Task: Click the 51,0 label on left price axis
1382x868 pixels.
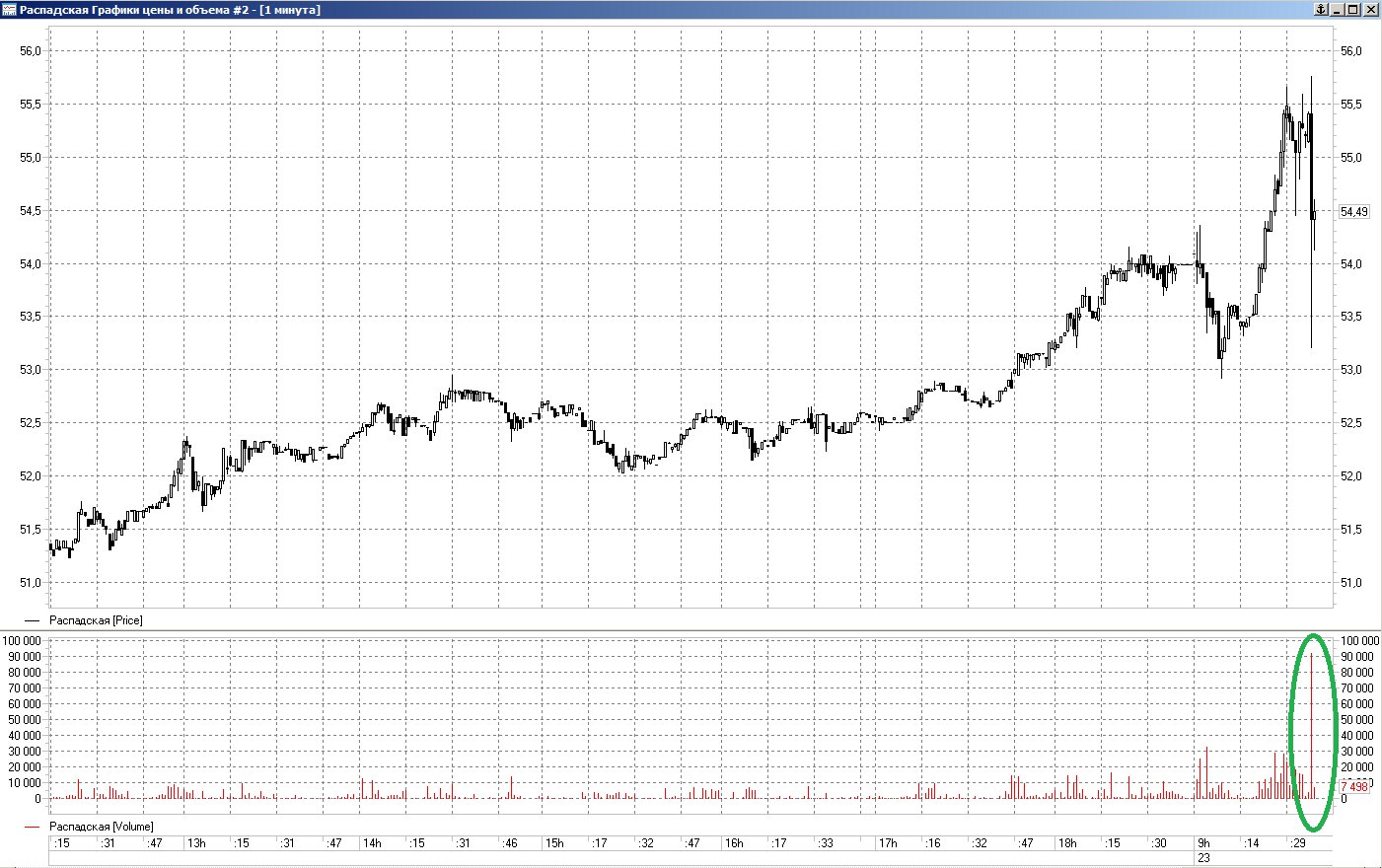Action: (x=31, y=583)
